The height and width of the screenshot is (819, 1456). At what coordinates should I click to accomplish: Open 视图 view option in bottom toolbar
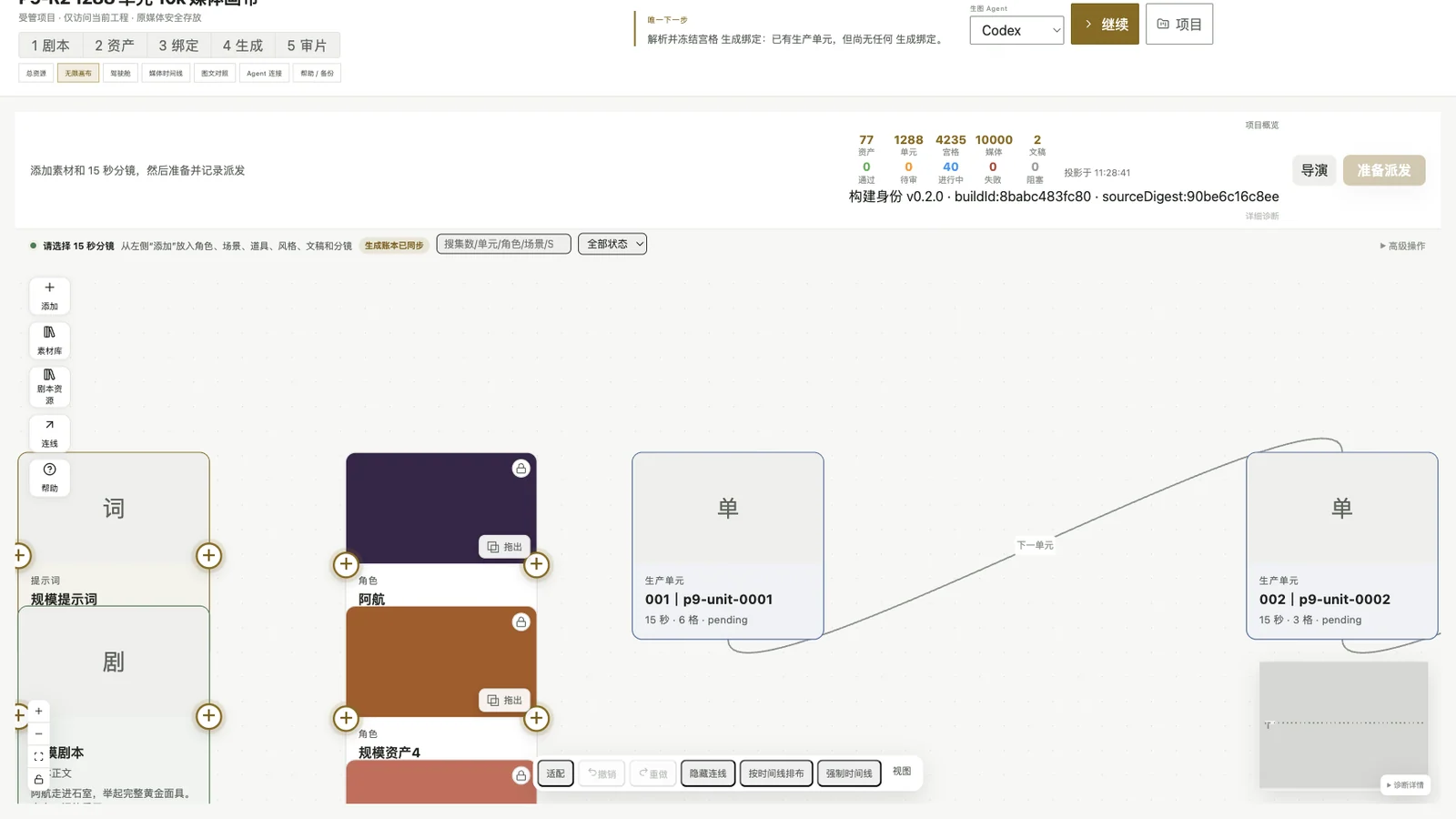pos(902,771)
